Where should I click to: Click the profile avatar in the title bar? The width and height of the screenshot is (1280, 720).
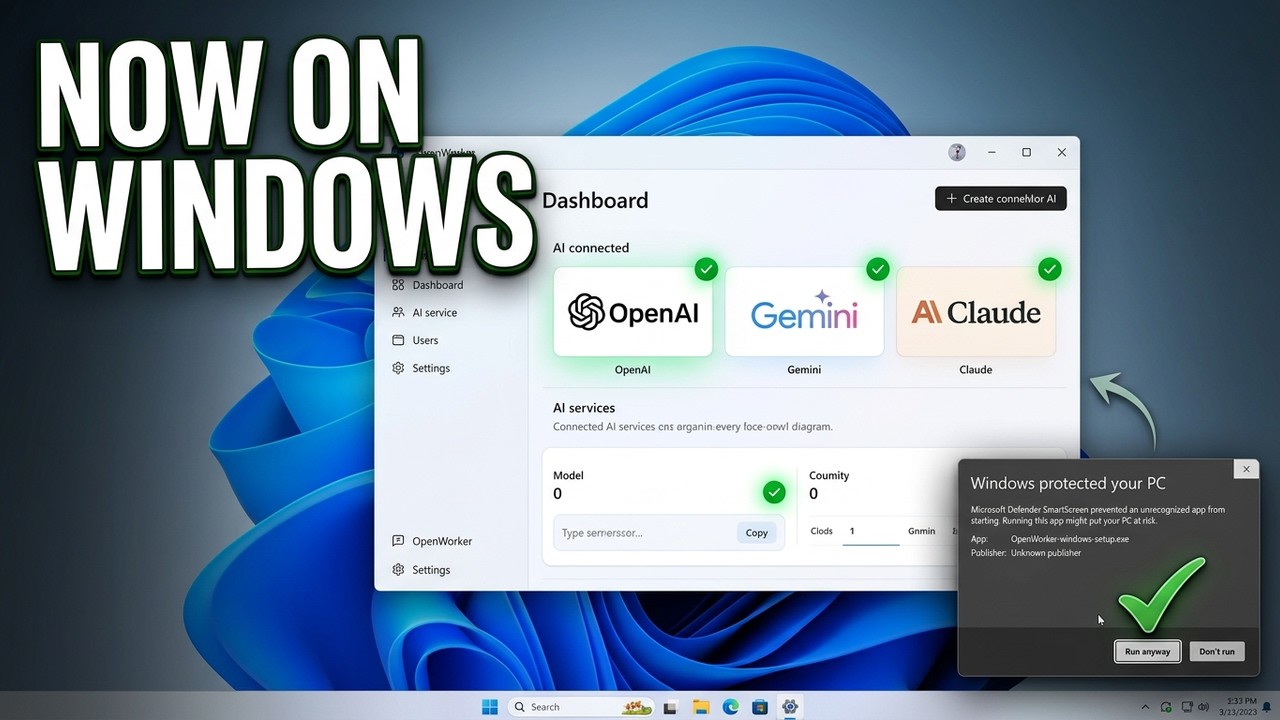point(957,152)
